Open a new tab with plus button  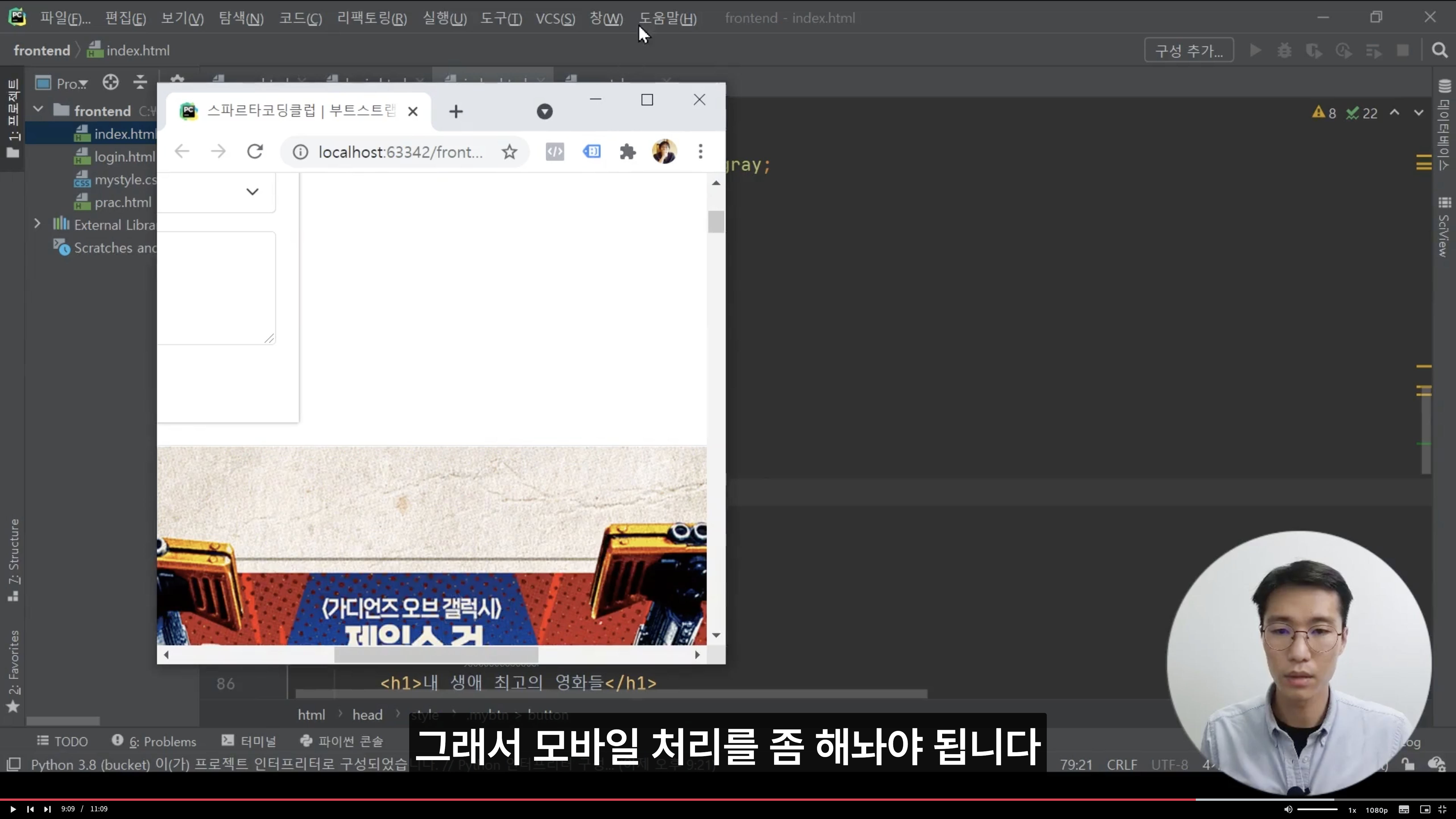tap(456, 112)
